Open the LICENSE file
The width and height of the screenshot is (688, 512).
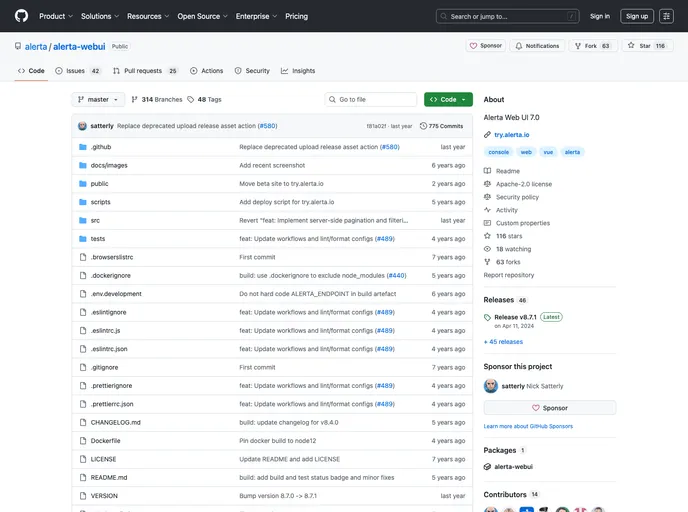click(x=103, y=459)
